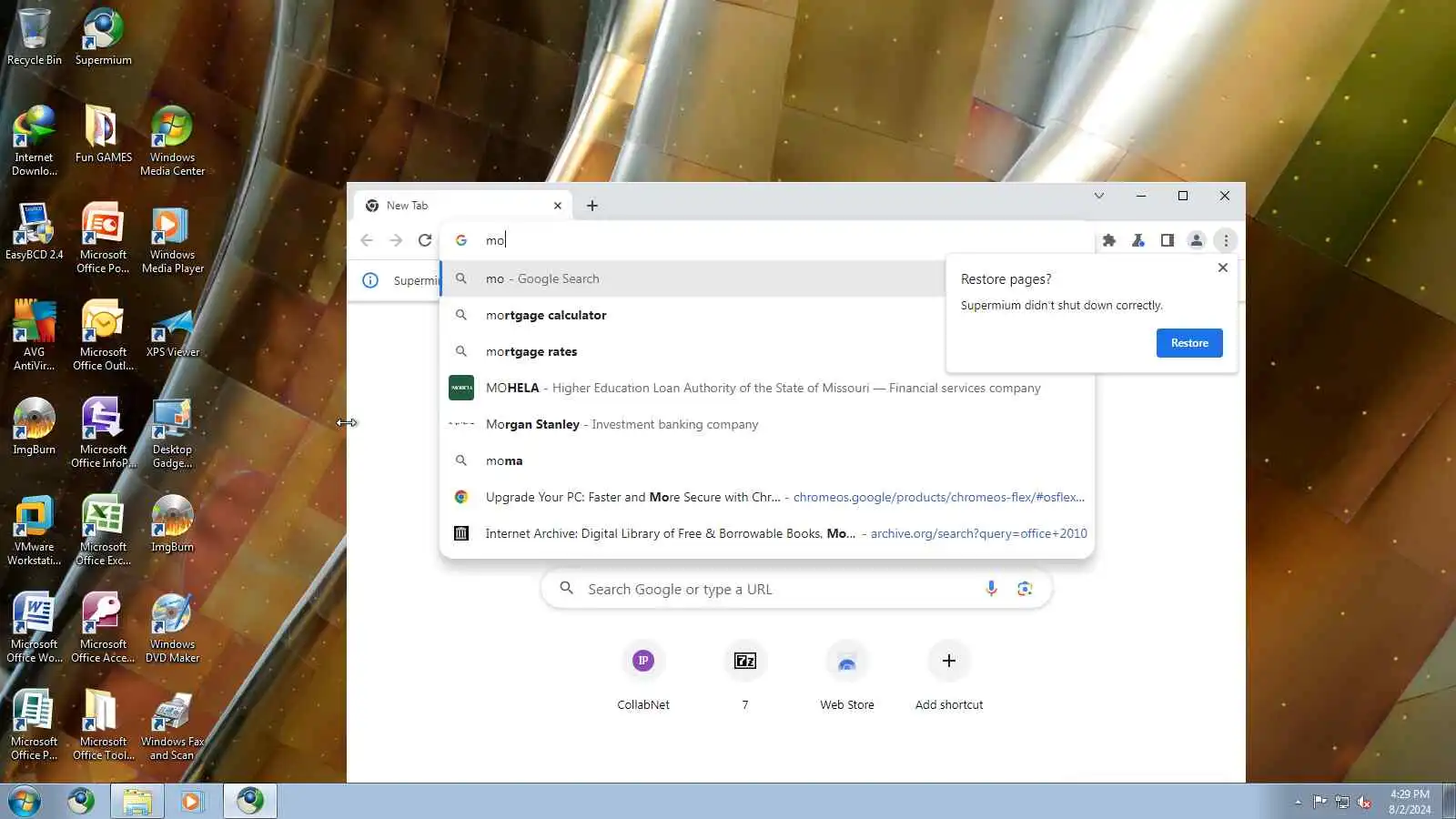Select the Internet Download Manager desktop icon
The width and height of the screenshot is (1456, 819).
click(35, 140)
